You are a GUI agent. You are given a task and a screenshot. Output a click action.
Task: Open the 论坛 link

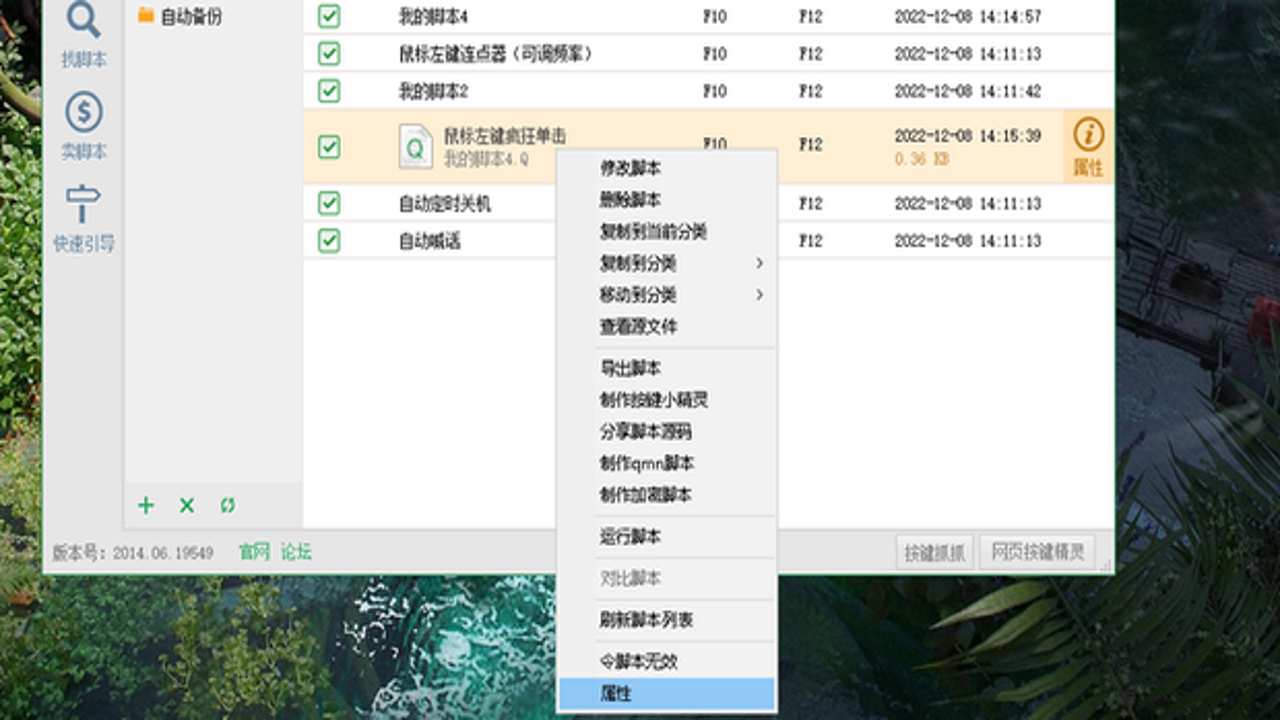[296, 552]
